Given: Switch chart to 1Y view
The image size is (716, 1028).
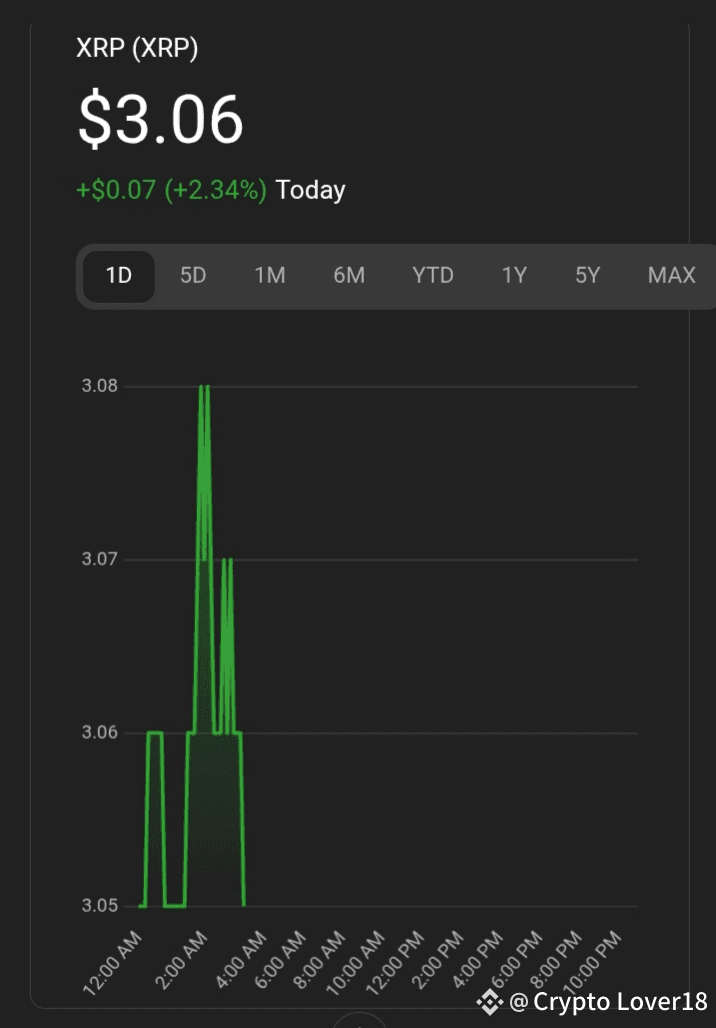Looking at the screenshot, I should pyautogui.click(x=514, y=275).
